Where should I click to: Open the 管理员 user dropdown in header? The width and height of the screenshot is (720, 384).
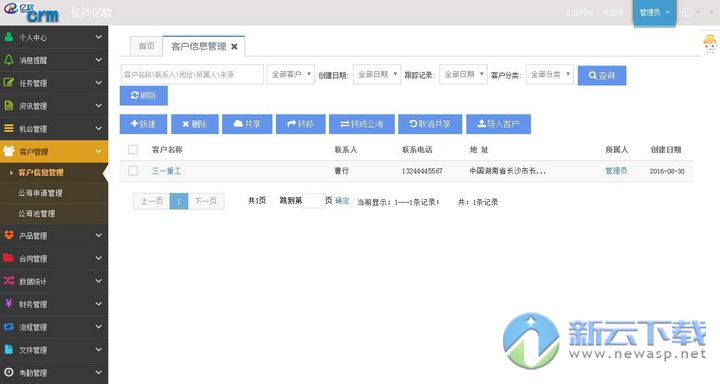click(654, 13)
